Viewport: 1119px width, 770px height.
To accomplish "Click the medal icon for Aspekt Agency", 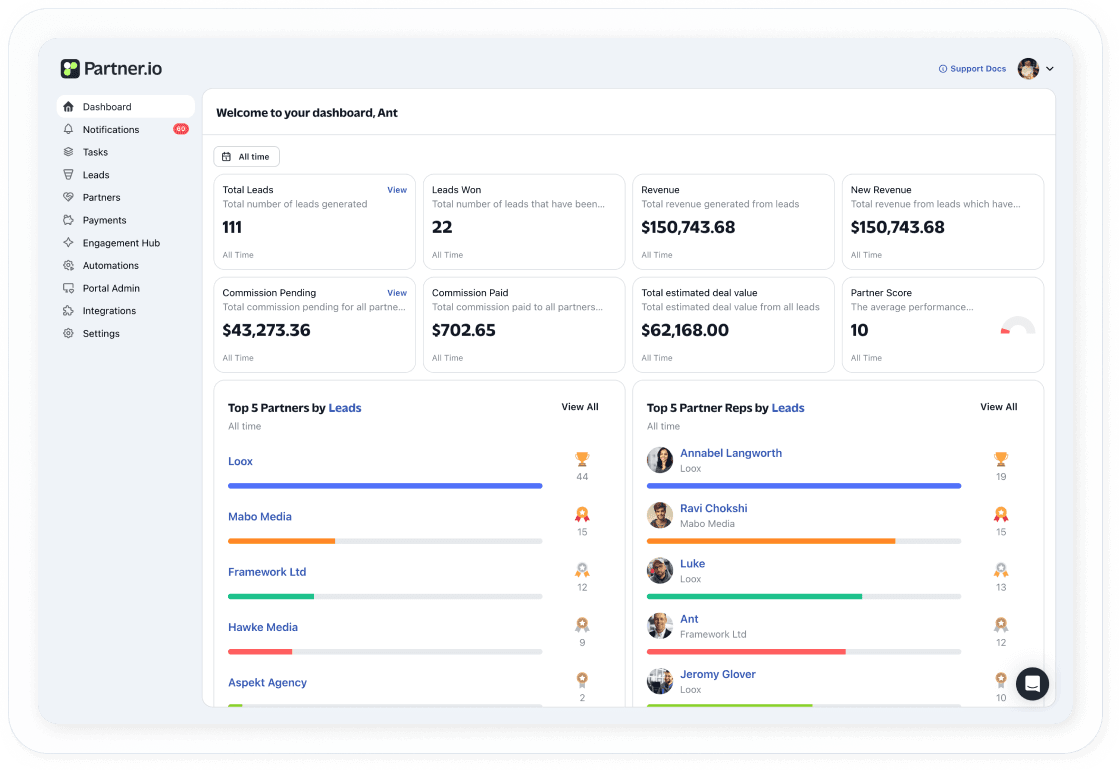I will pos(582,679).
